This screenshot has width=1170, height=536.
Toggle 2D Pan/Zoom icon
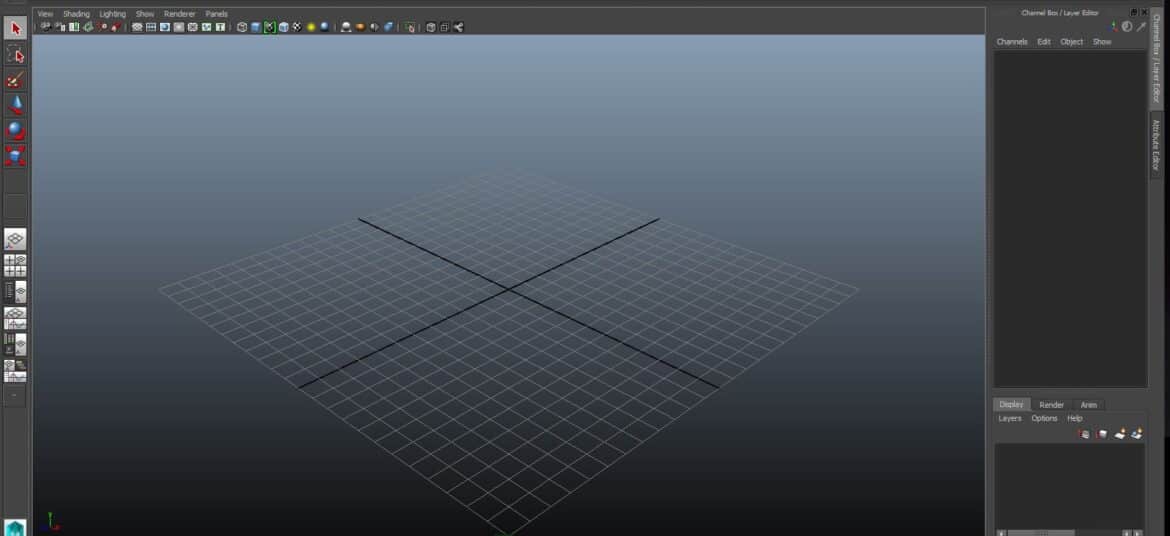pos(101,27)
